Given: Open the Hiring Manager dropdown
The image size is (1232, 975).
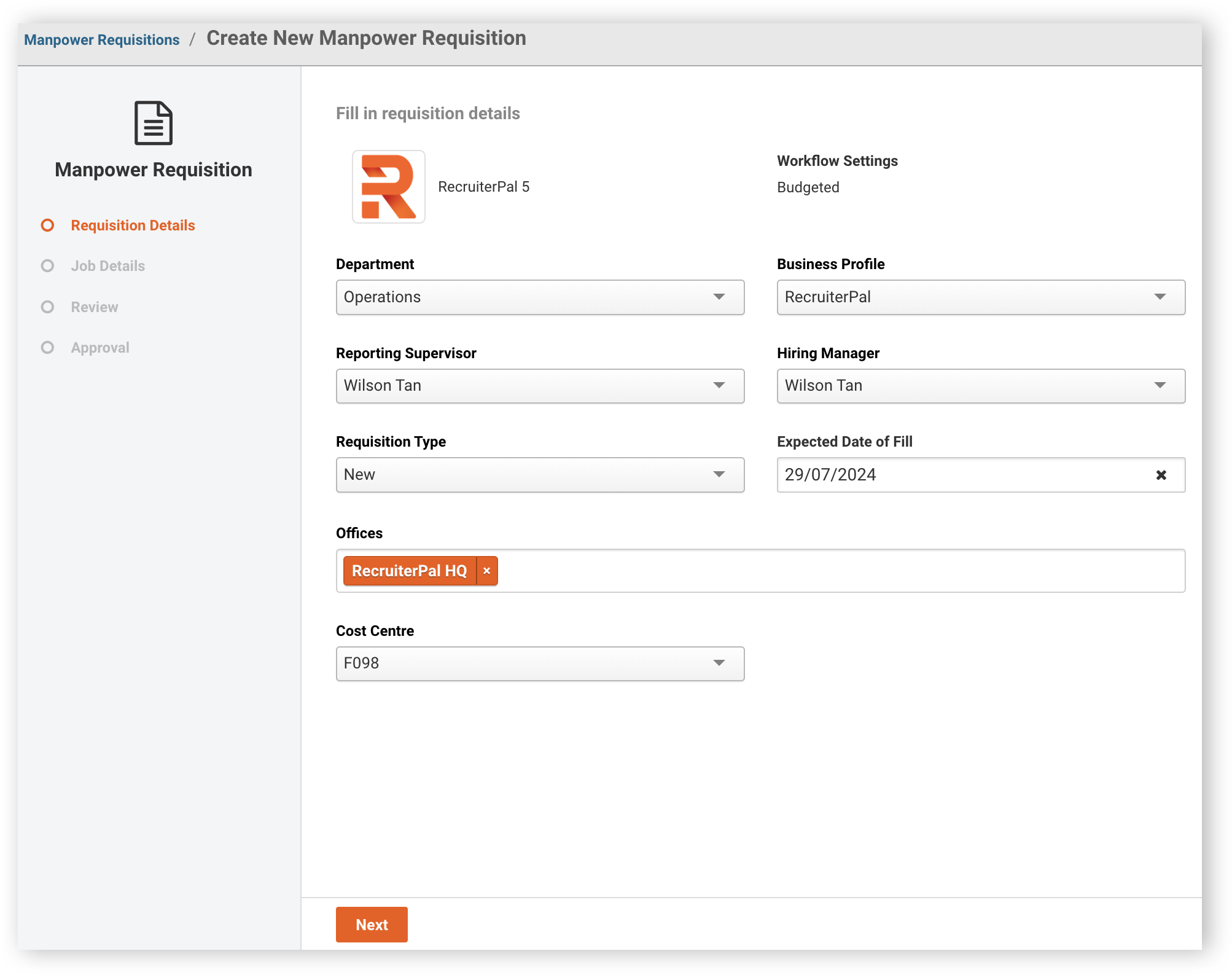Looking at the screenshot, I should point(981,386).
